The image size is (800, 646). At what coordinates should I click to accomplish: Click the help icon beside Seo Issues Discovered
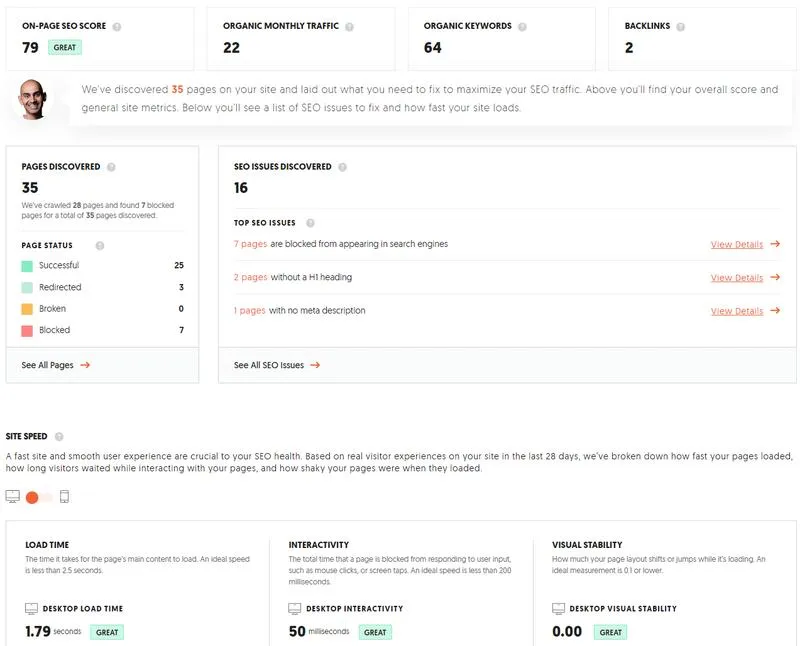pos(341,167)
